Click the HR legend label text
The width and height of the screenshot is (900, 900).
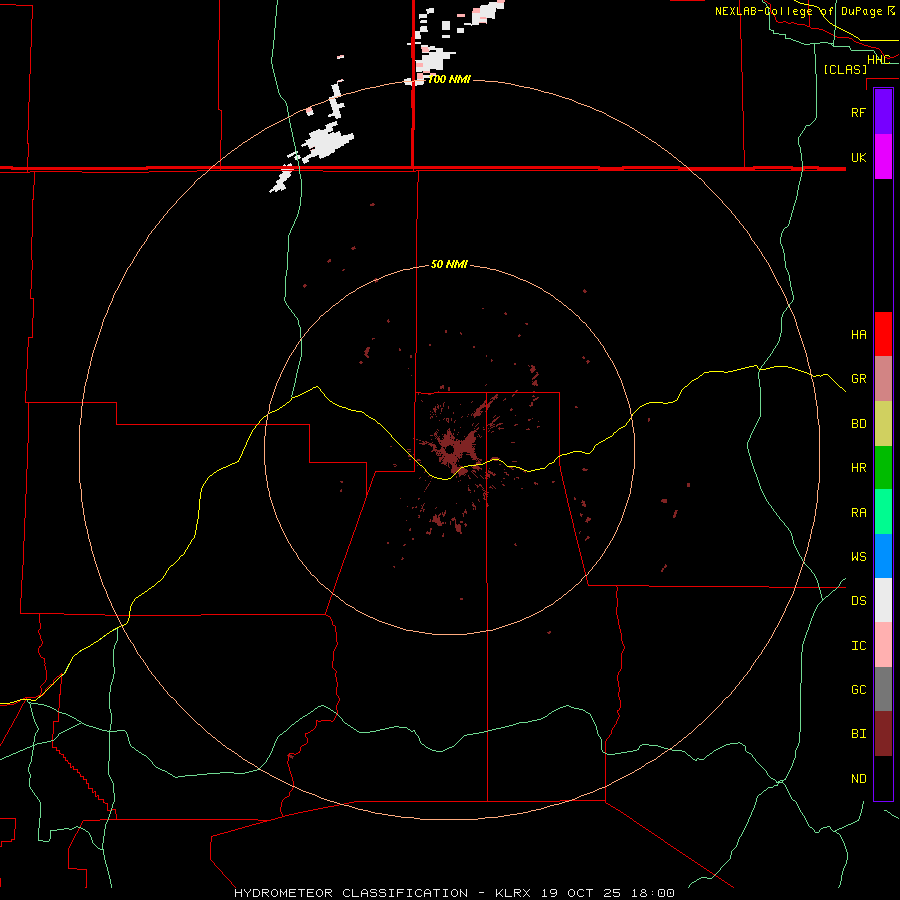[858, 468]
